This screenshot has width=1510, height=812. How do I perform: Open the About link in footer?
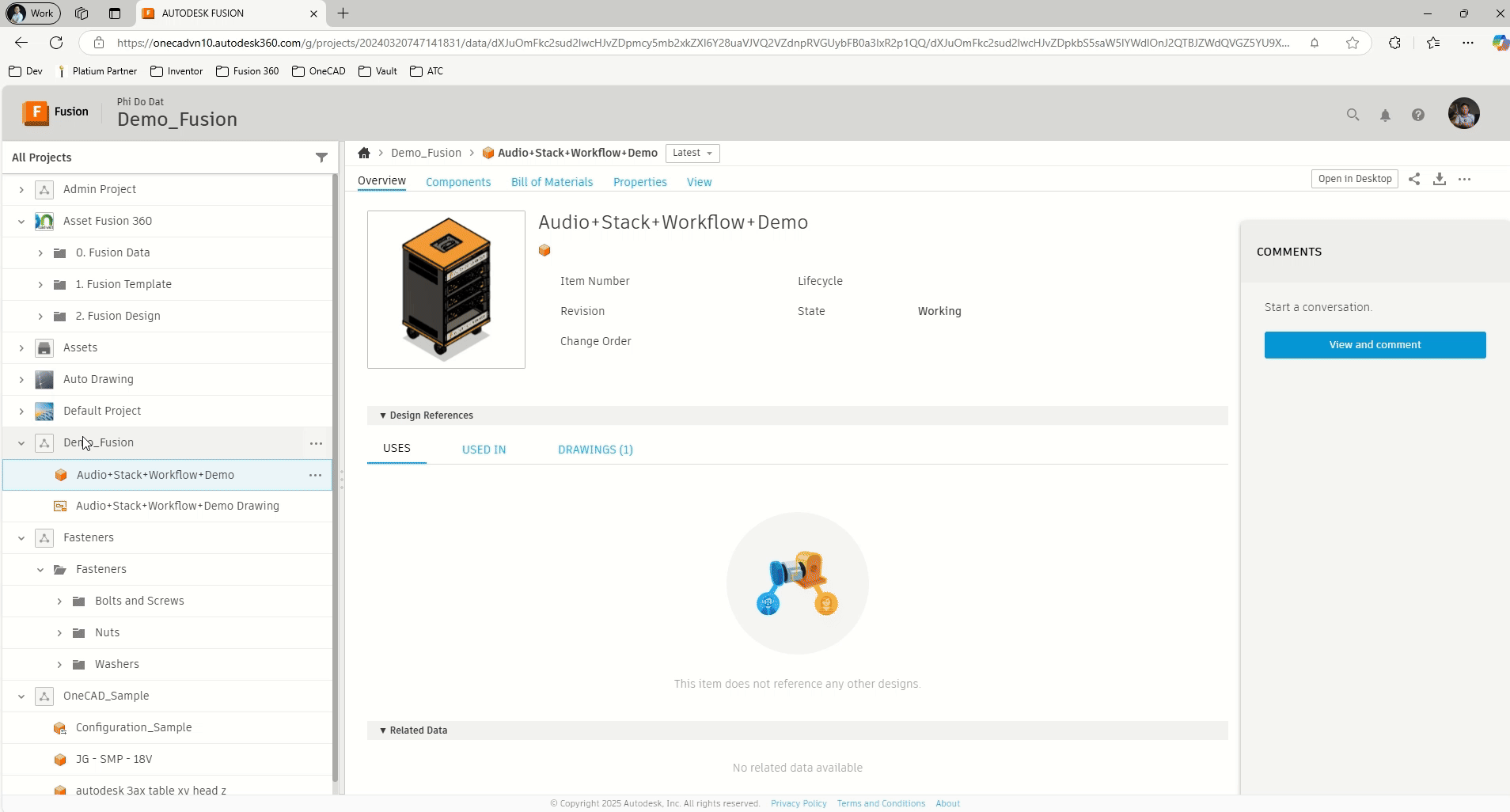click(x=947, y=803)
